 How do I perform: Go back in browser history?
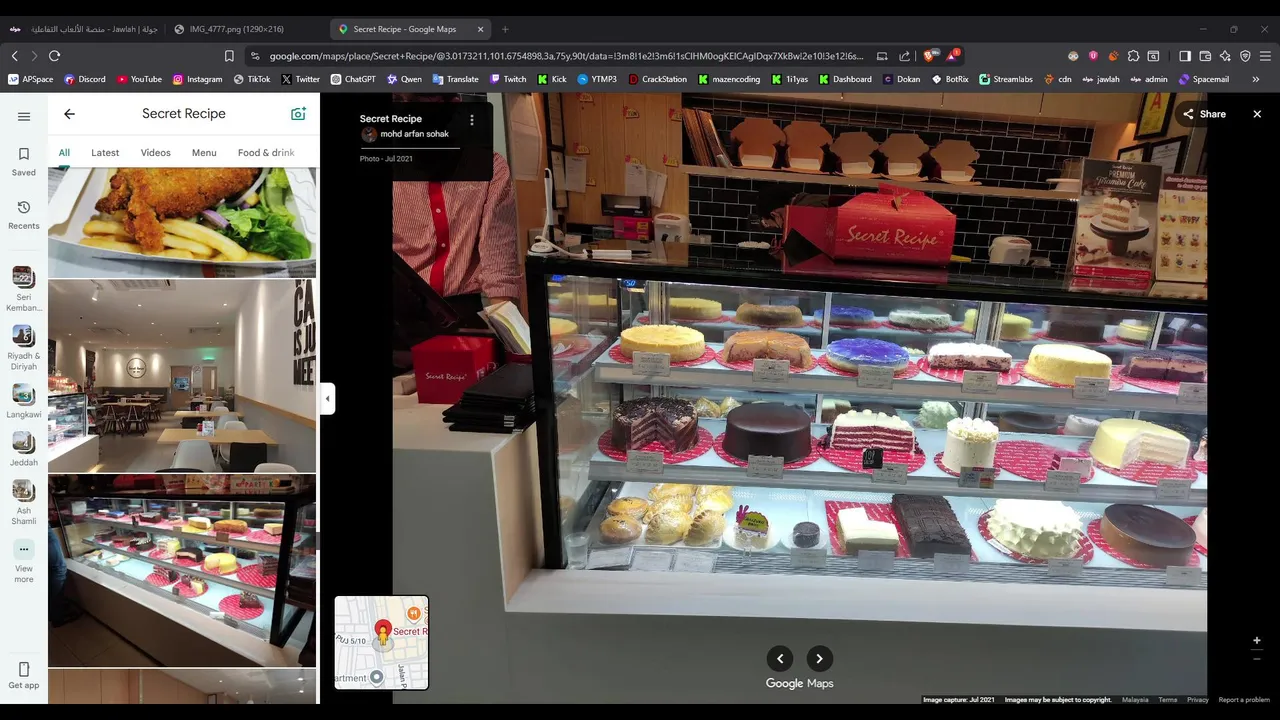click(14, 56)
